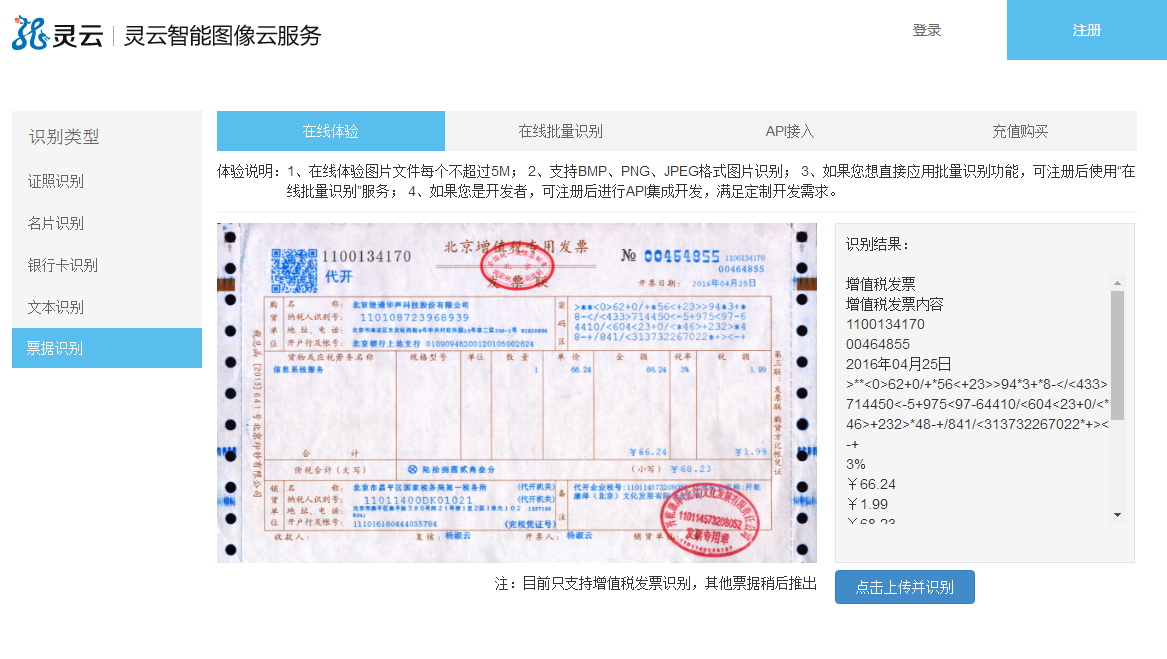This screenshot has height=659, width=1167.
Task: Open the 在线批量识别 tab
Action: pos(560,131)
